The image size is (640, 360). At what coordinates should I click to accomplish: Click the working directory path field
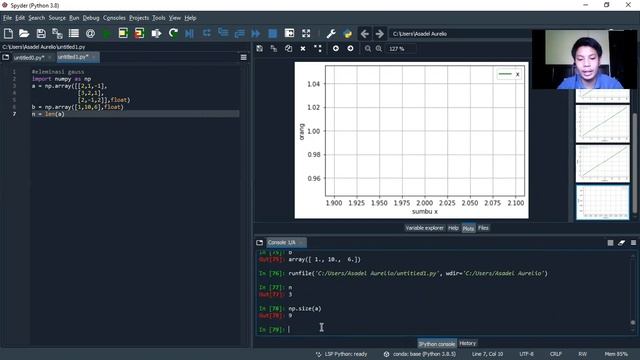[x=460, y=34]
